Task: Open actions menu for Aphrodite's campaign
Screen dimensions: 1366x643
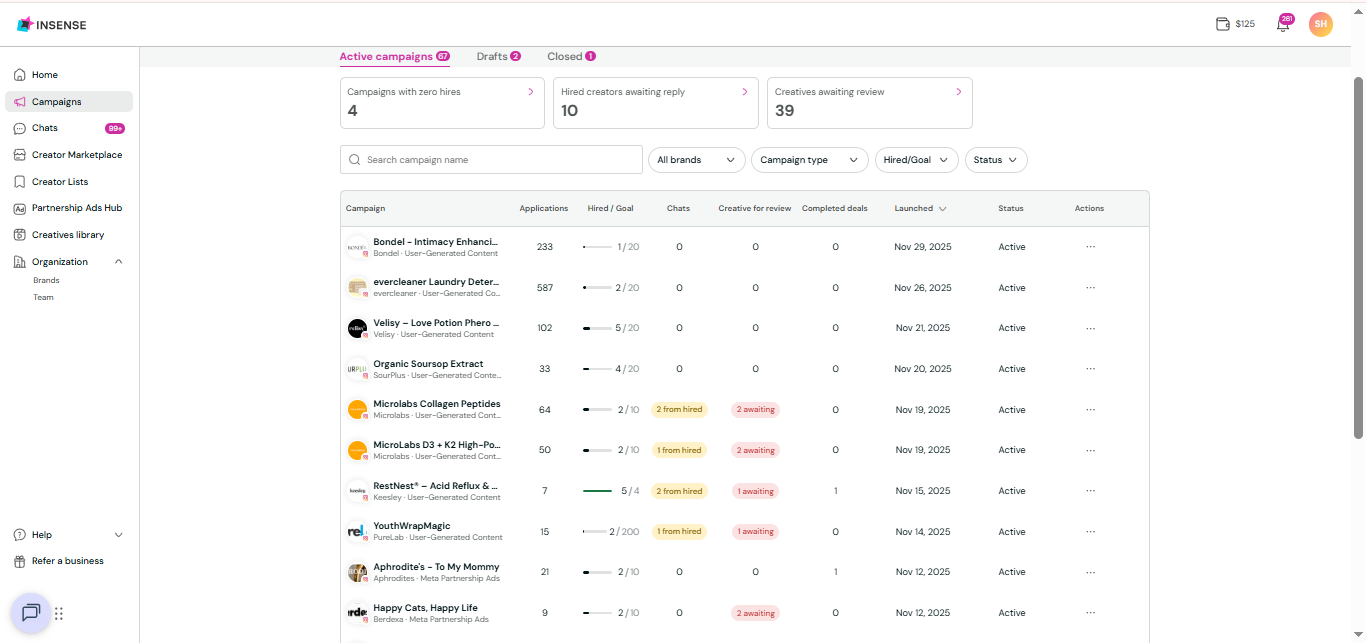Action: [1090, 572]
